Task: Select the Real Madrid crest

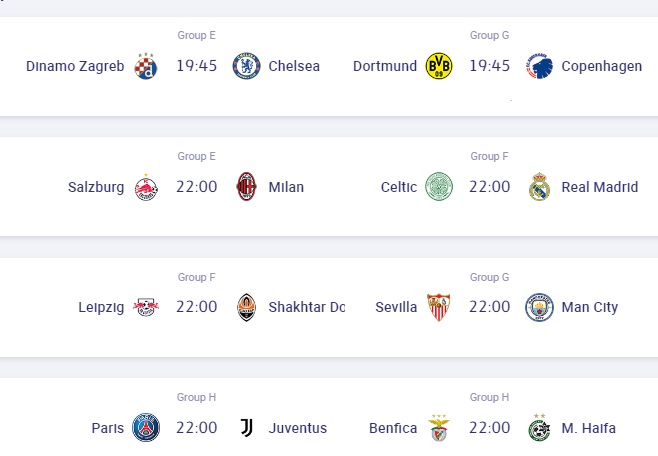Action: [539, 186]
